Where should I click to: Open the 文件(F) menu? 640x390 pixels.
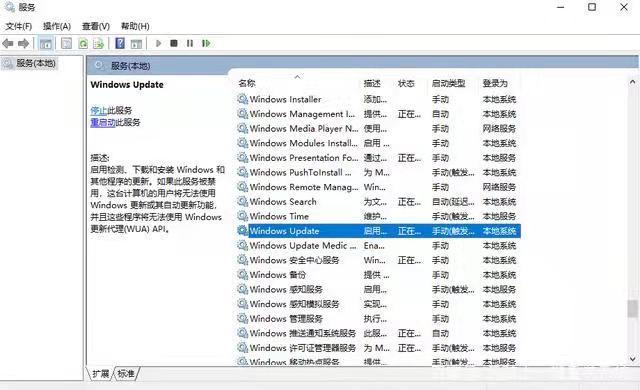click(18, 26)
